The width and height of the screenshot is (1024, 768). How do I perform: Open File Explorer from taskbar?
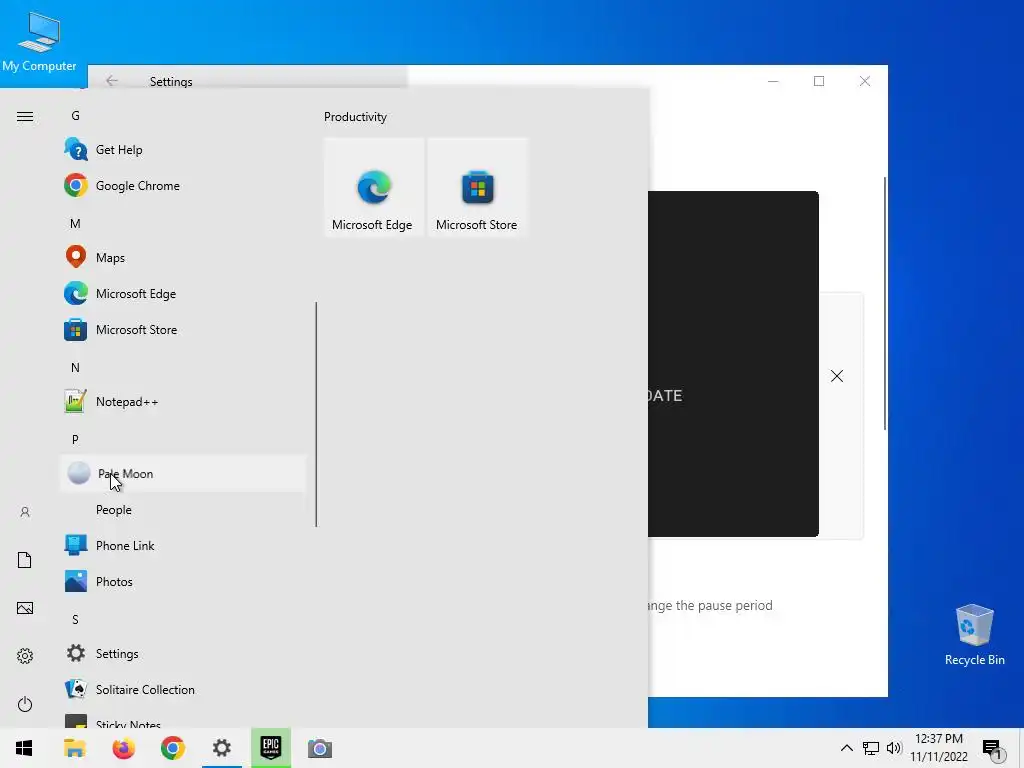click(74, 748)
